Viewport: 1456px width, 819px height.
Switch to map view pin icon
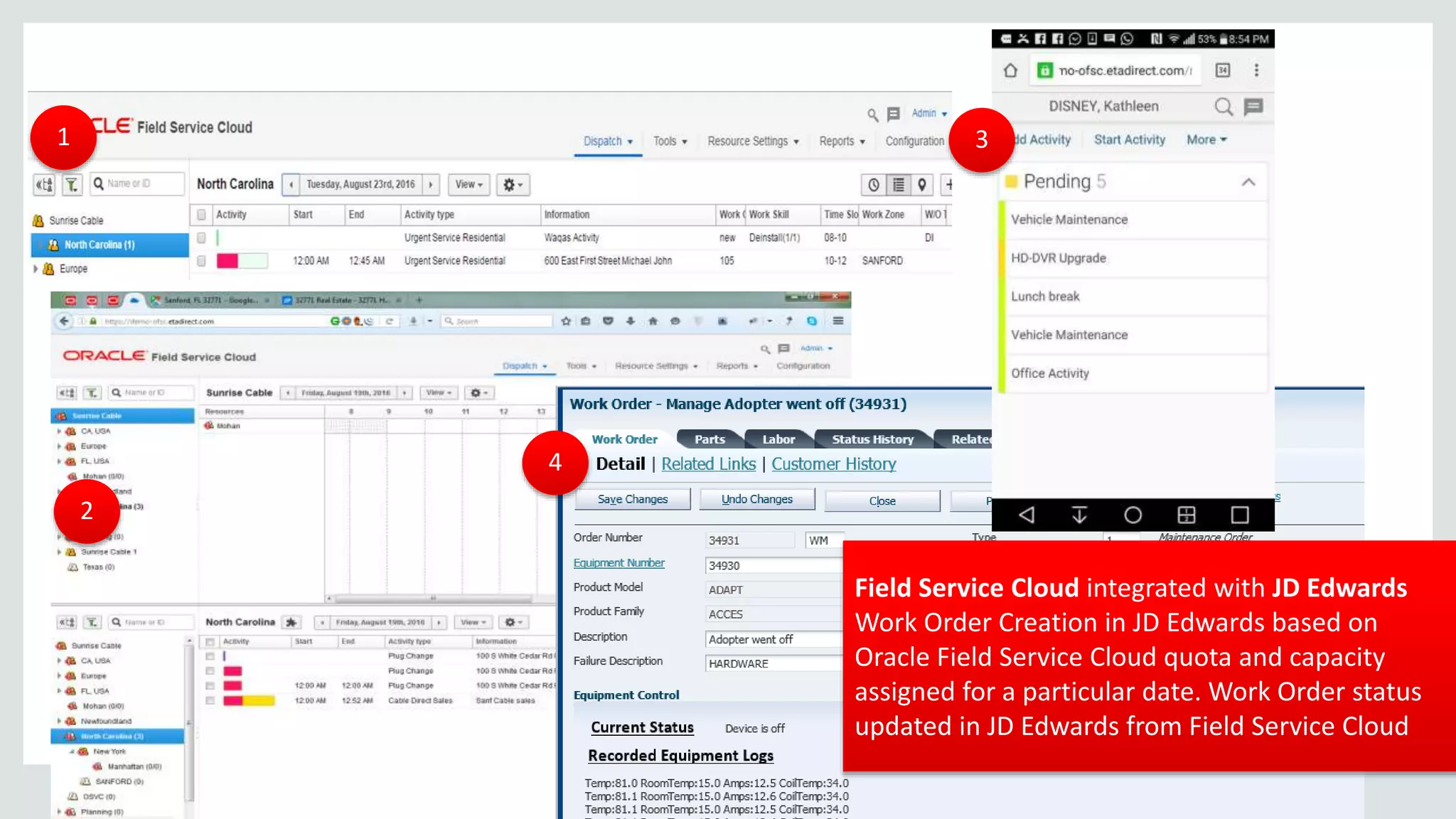tap(922, 185)
